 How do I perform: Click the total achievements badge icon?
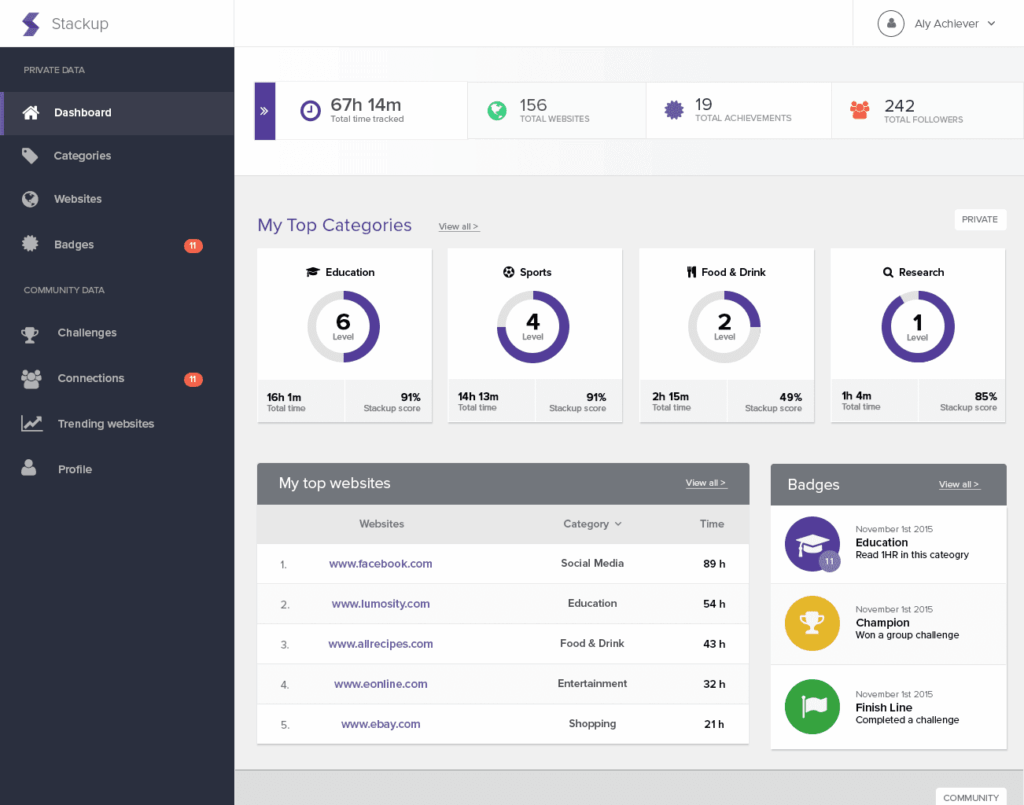(x=675, y=110)
